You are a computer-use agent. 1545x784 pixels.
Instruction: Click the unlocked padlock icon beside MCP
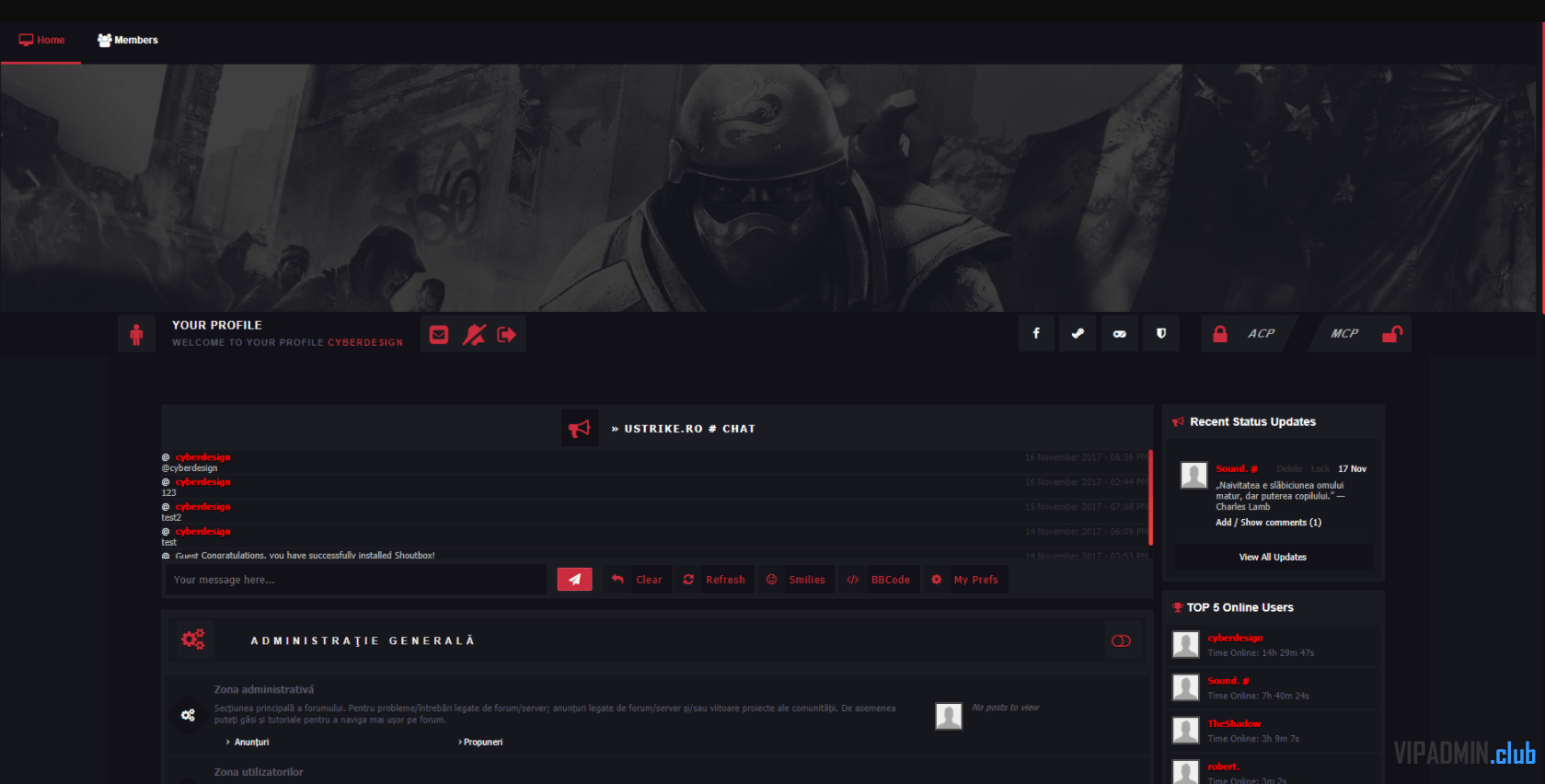(1392, 334)
